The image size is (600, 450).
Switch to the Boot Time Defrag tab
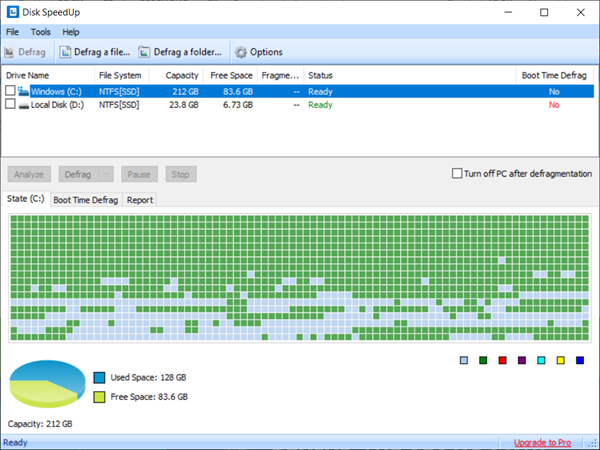click(x=86, y=200)
